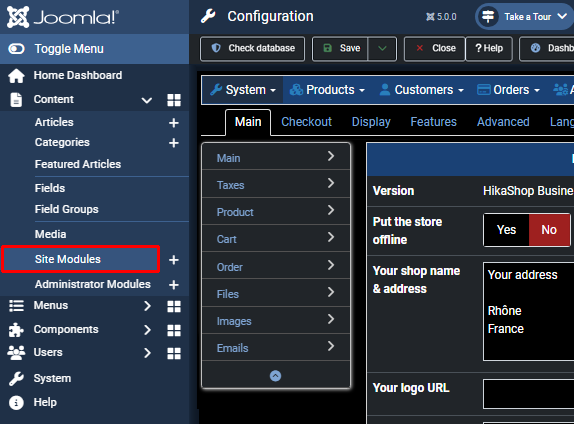Open the HikaShop System menu
Viewport: 574px width, 424px height.
[242, 90]
